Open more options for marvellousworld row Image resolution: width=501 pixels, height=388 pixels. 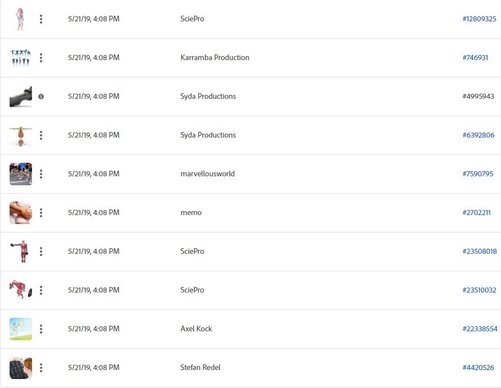click(x=41, y=174)
